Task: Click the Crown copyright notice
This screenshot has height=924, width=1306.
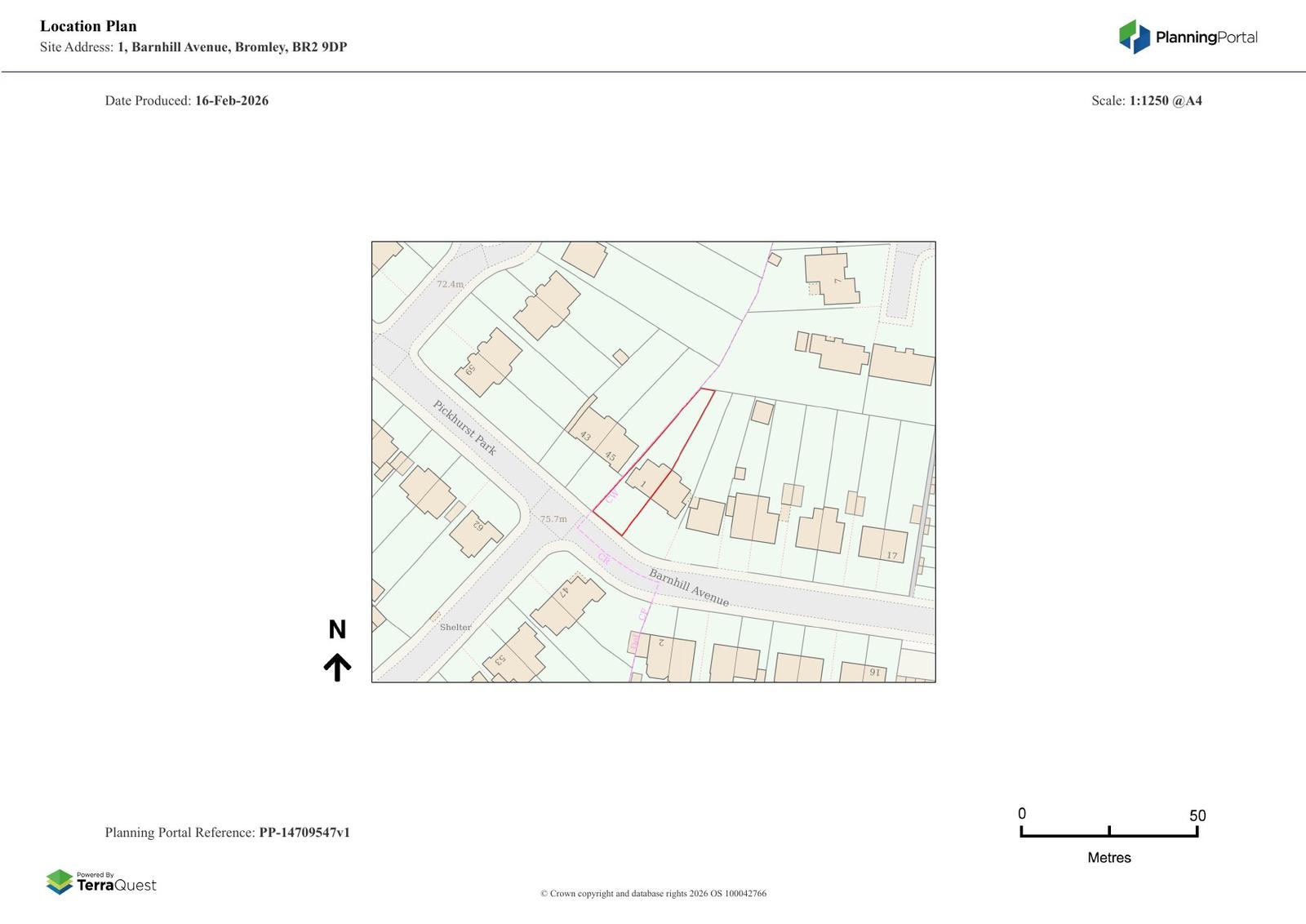Action: coord(653,893)
